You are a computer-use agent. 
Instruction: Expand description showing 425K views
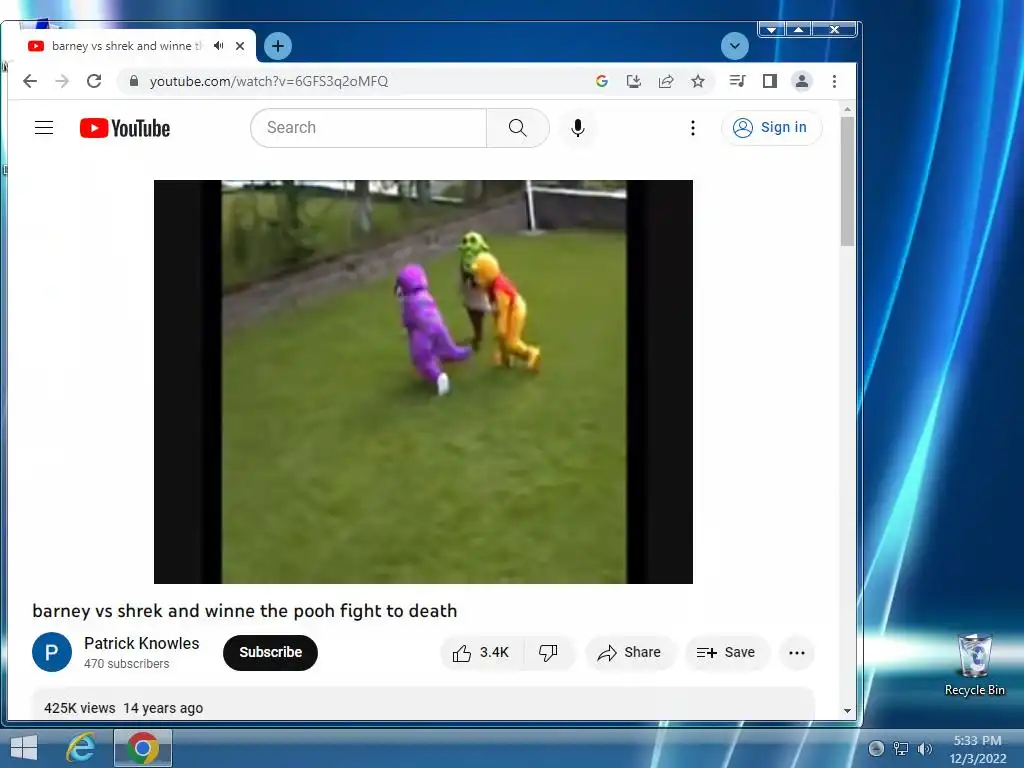point(423,705)
